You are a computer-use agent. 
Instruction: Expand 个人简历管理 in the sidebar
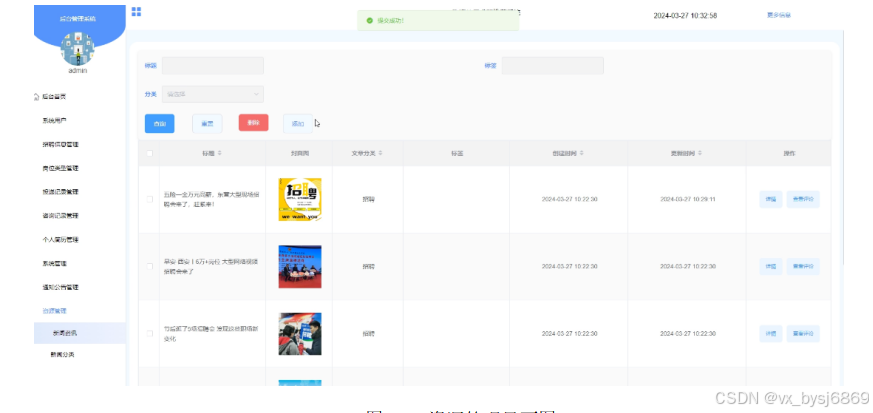[x=61, y=239]
